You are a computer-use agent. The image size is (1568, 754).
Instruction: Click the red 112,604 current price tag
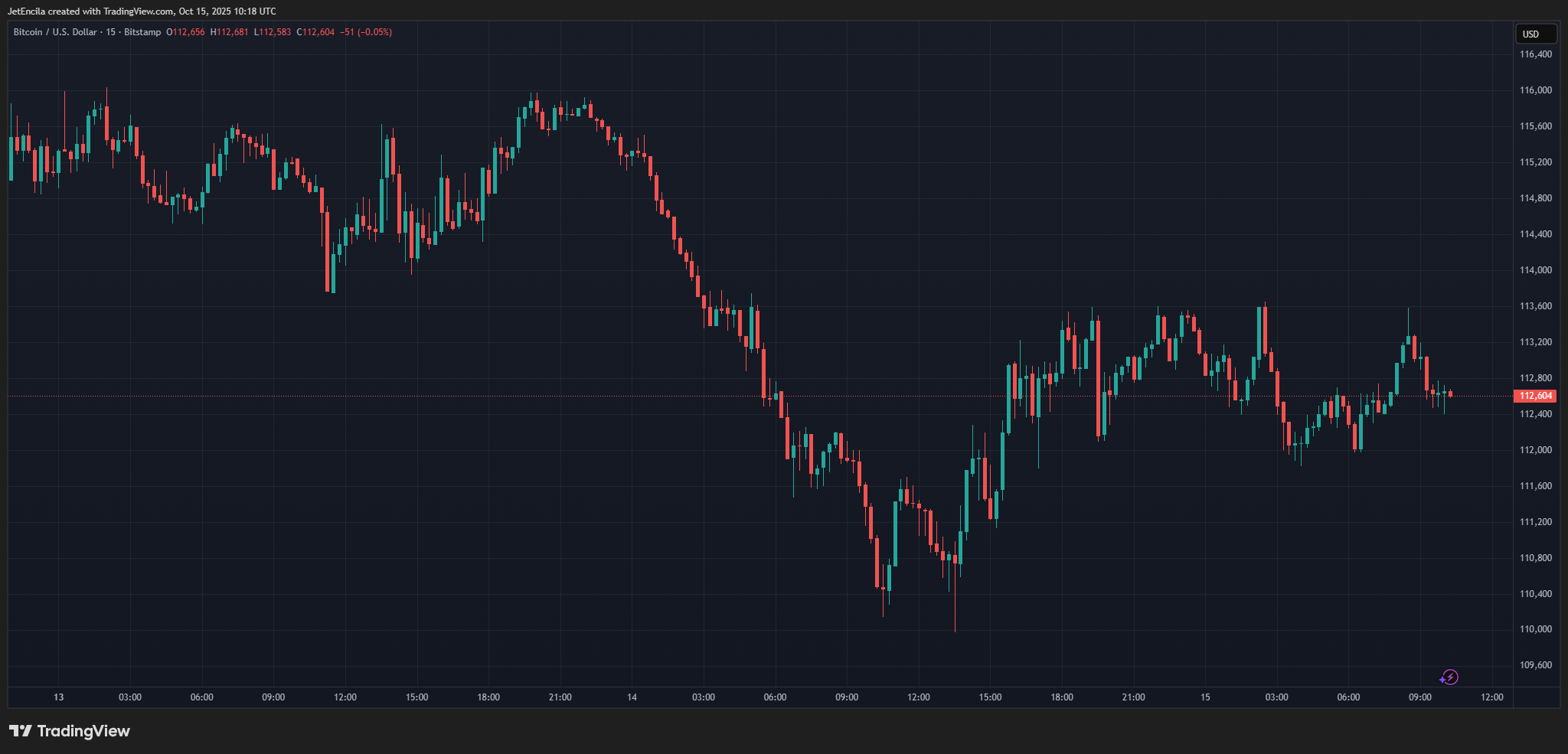(x=1535, y=396)
